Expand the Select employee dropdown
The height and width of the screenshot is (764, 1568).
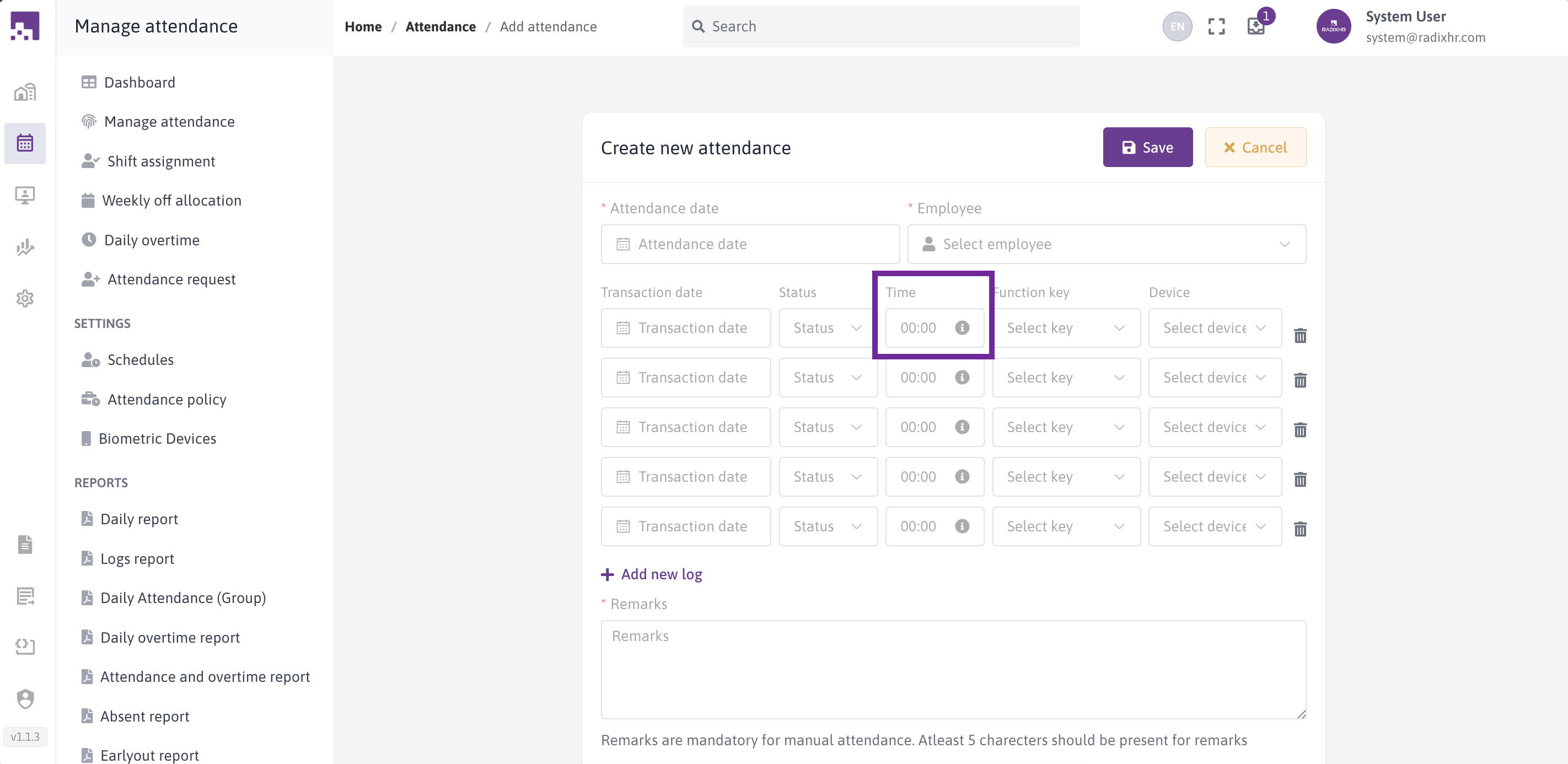(x=1106, y=244)
